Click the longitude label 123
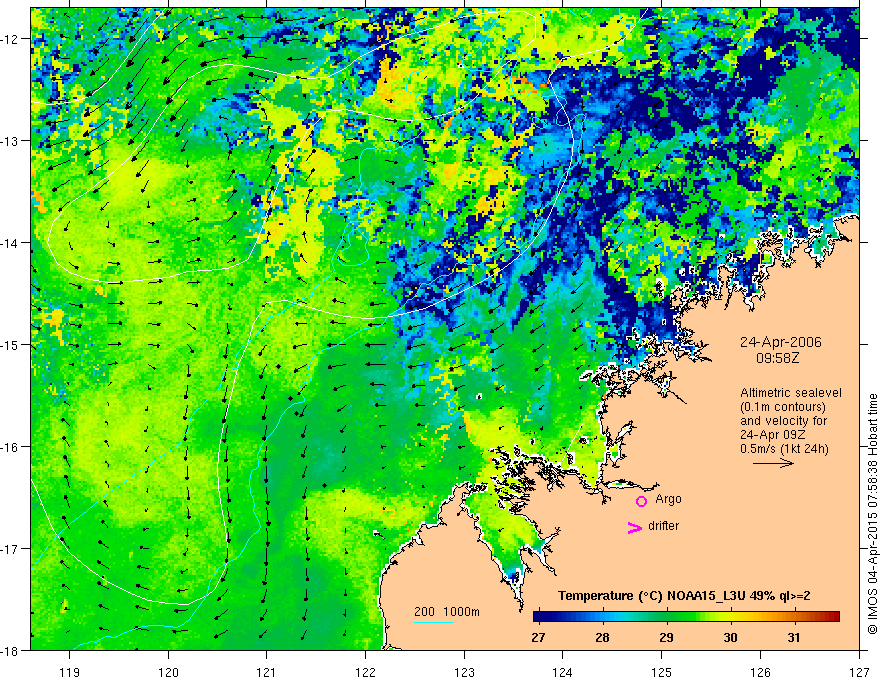 (464, 672)
